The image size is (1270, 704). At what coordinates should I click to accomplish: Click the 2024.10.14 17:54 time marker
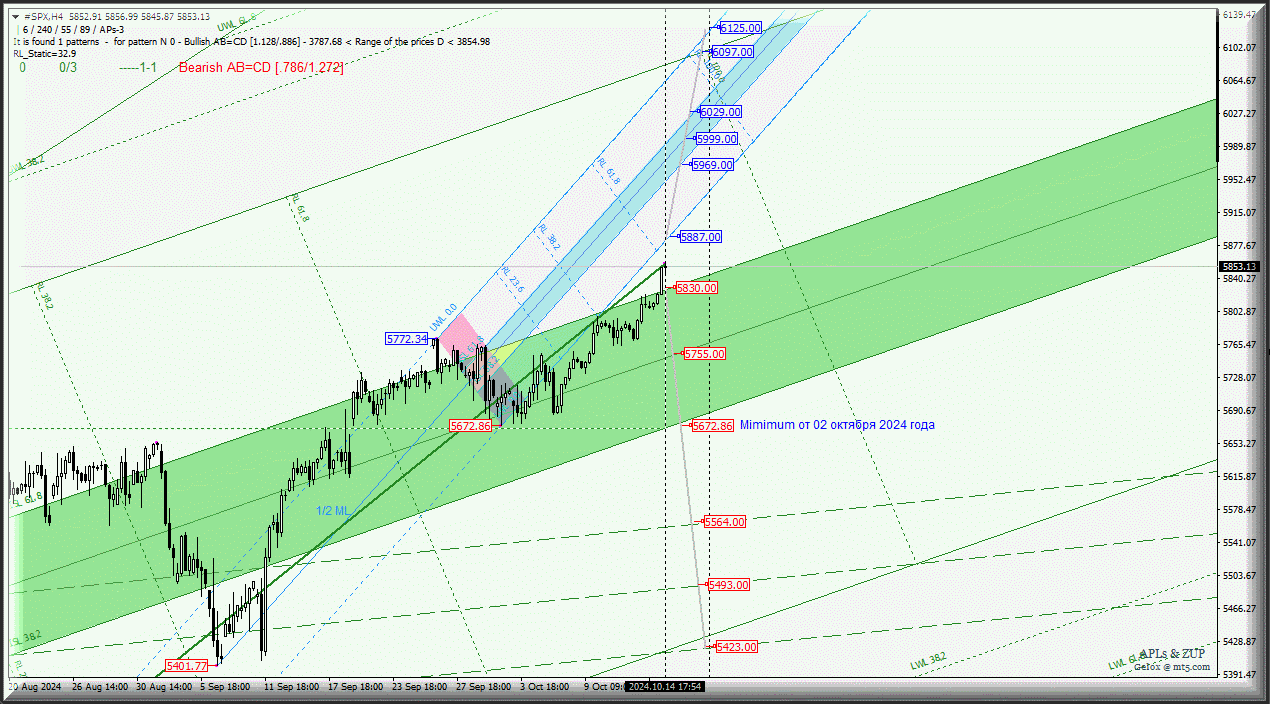[665, 687]
